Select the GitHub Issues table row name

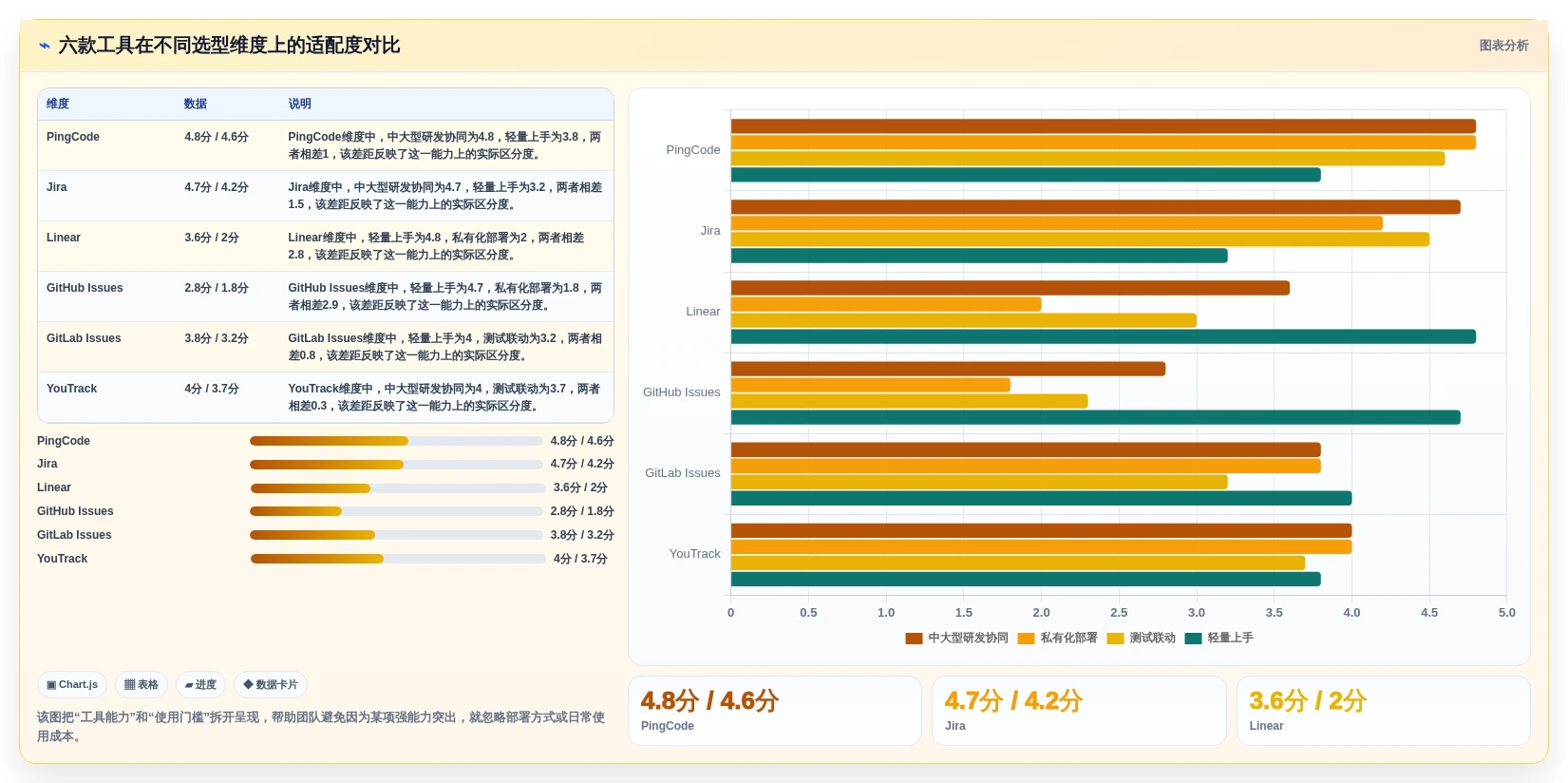click(85, 288)
